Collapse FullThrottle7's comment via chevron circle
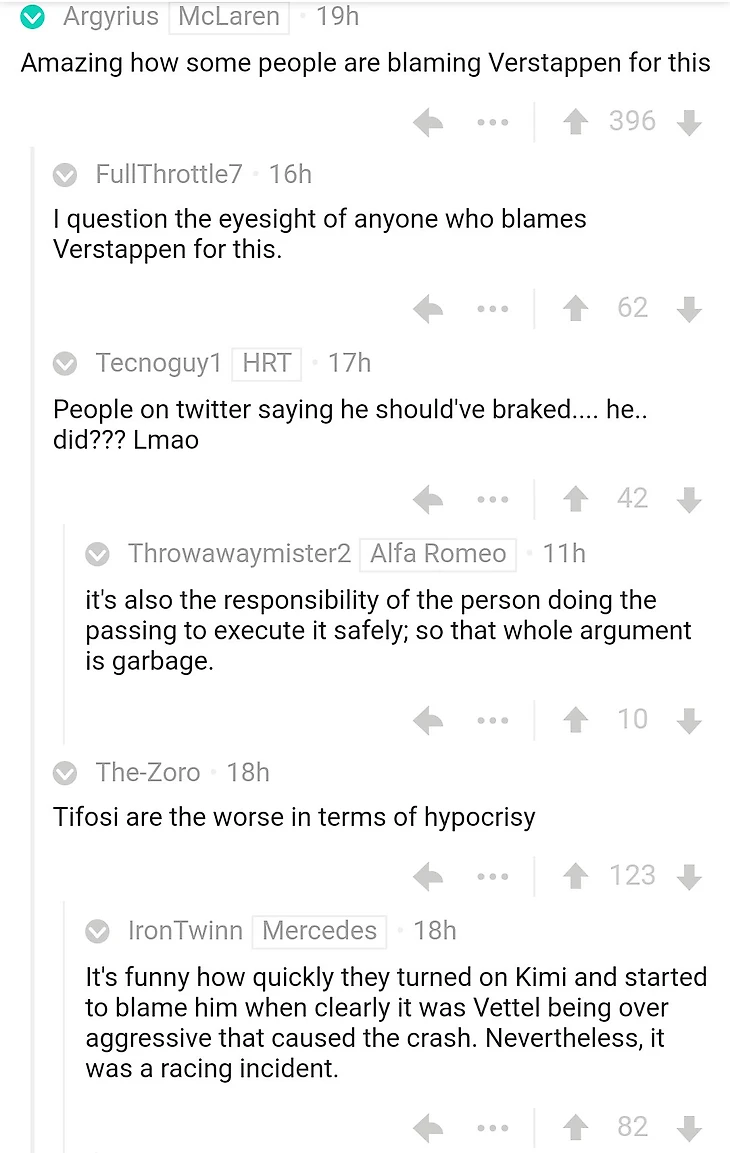This screenshot has height=1153, width=730. click(65, 176)
